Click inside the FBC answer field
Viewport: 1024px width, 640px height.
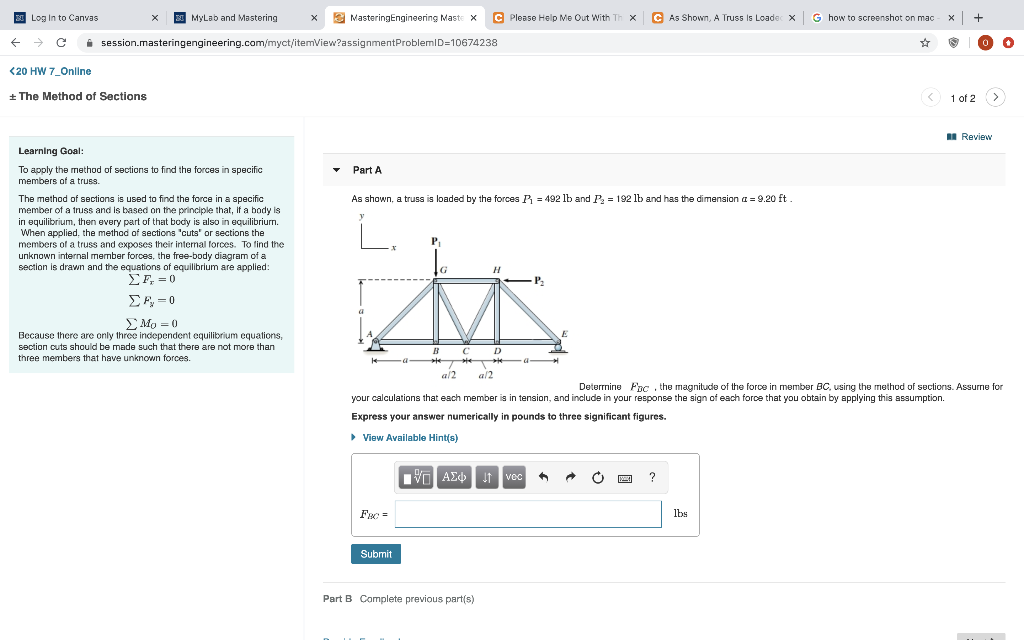[528, 514]
